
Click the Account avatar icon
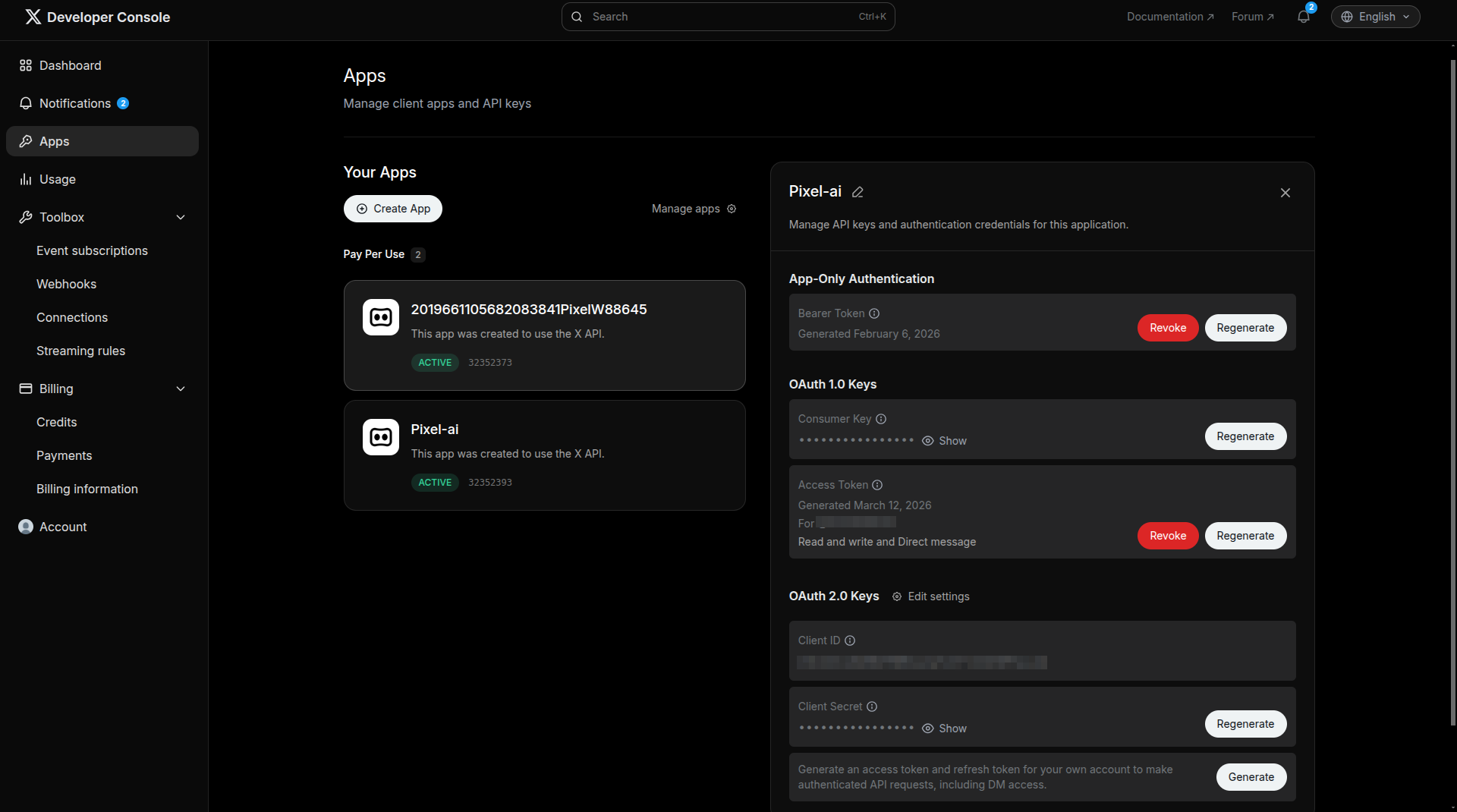(x=26, y=527)
